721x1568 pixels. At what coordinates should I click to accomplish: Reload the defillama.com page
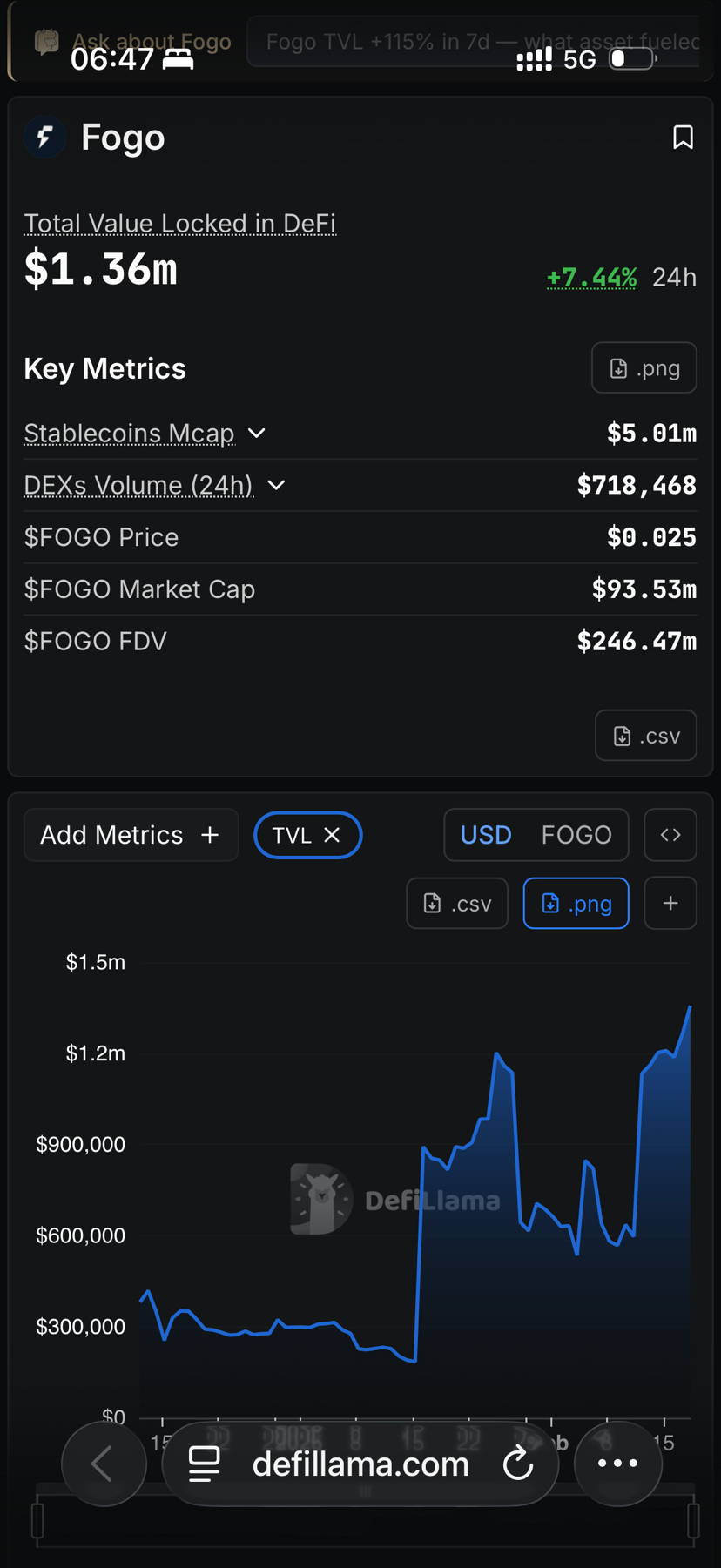pyautogui.click(x=518, y=1464)
